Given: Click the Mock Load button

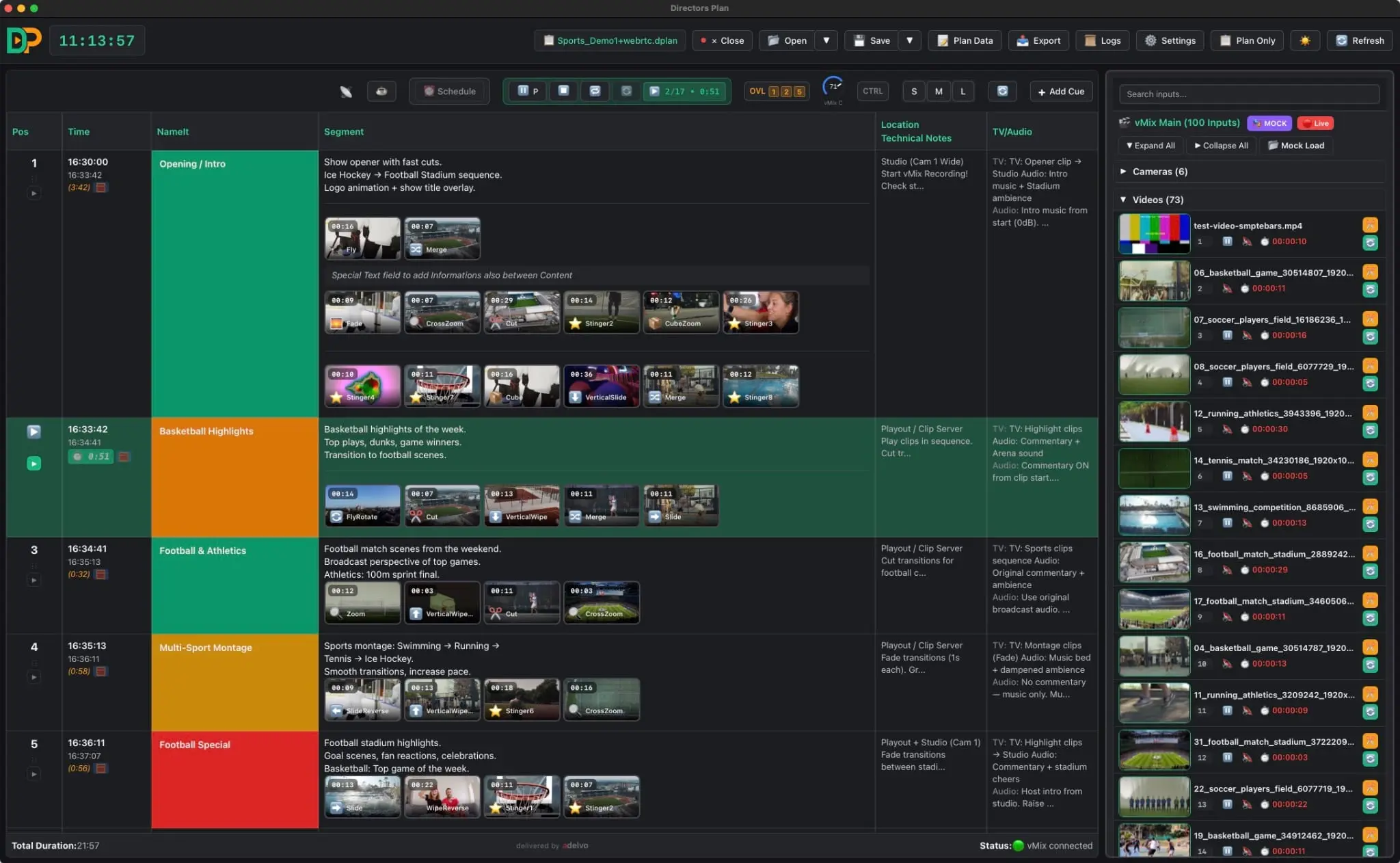Looking at the screenshot, I should coord(1296,145).
